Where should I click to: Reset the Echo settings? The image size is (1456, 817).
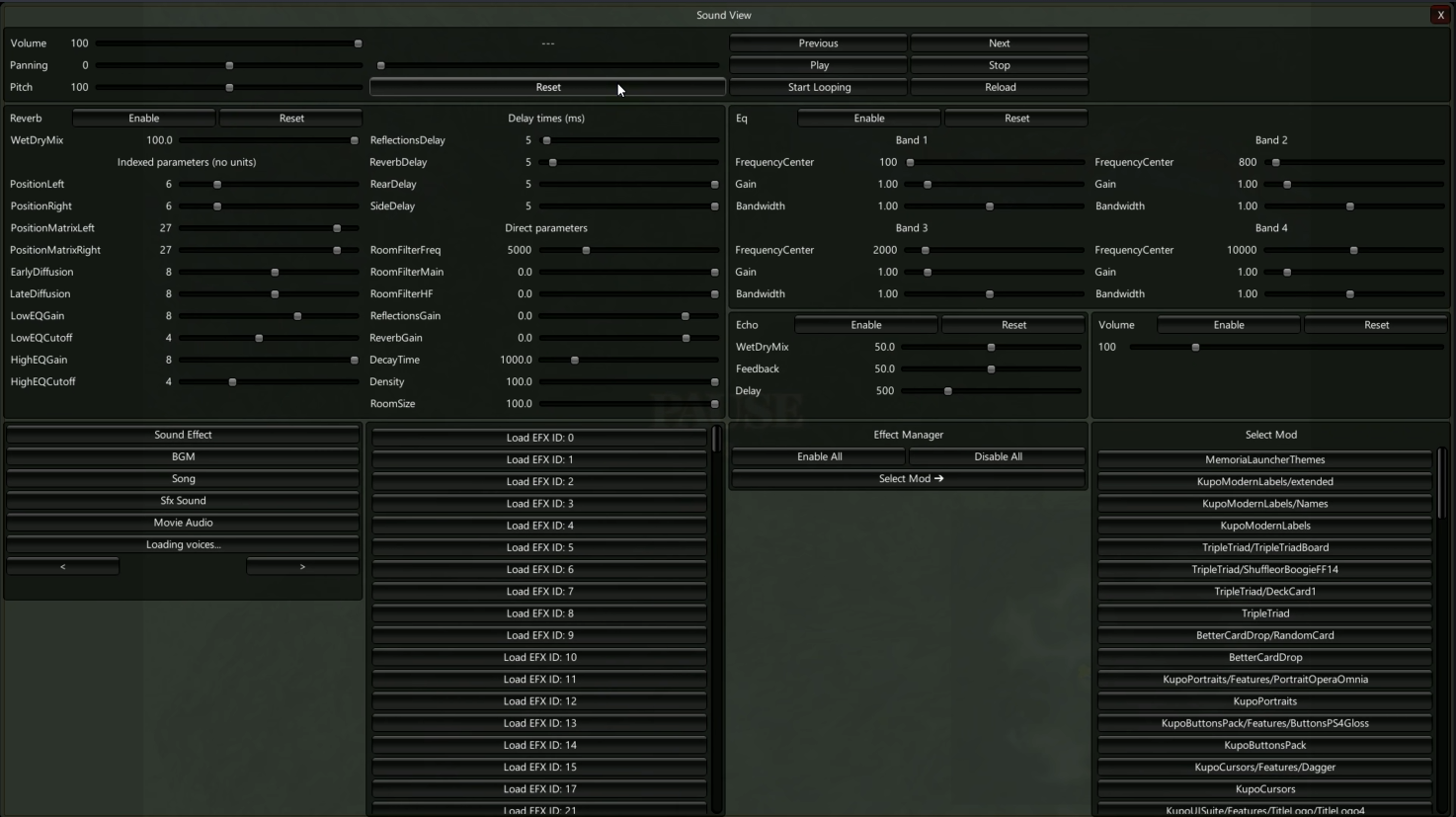click(1013, 325)
